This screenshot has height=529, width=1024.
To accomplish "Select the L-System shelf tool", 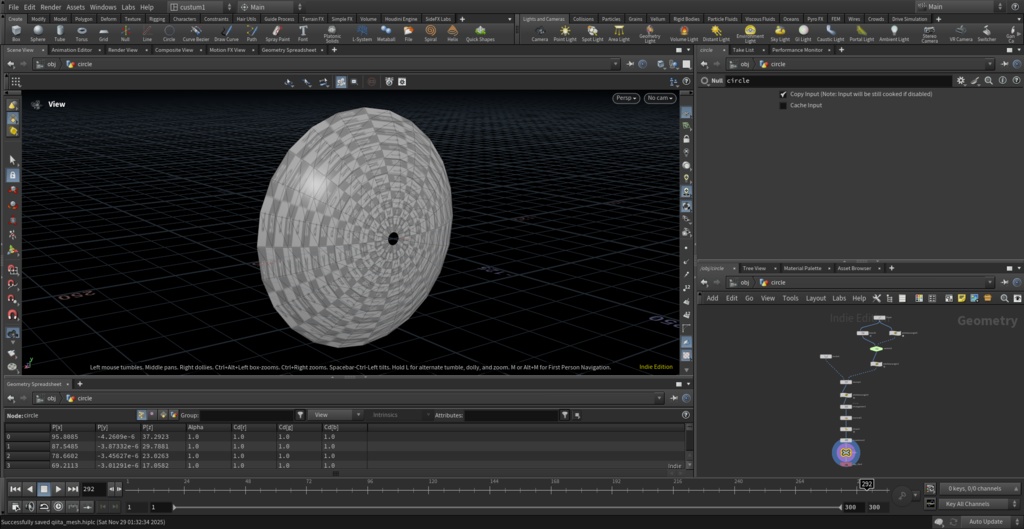I will [x=362, y=33].
